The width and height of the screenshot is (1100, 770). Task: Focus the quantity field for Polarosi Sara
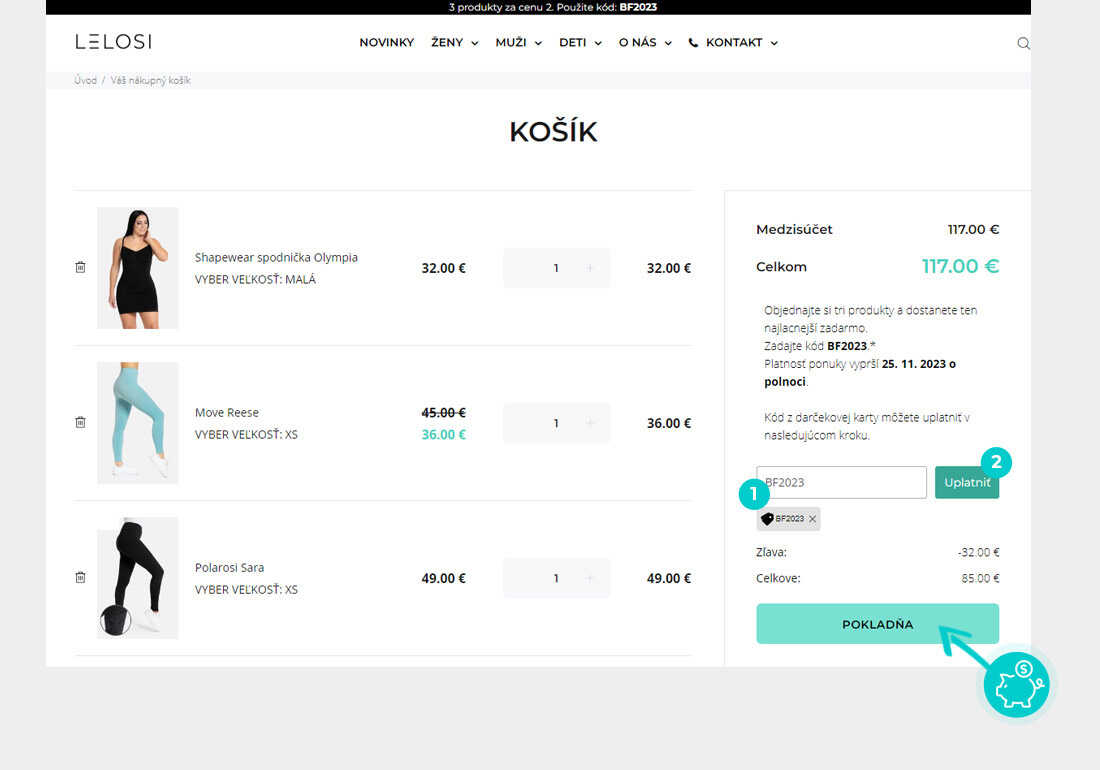click(x=556, y=578)
